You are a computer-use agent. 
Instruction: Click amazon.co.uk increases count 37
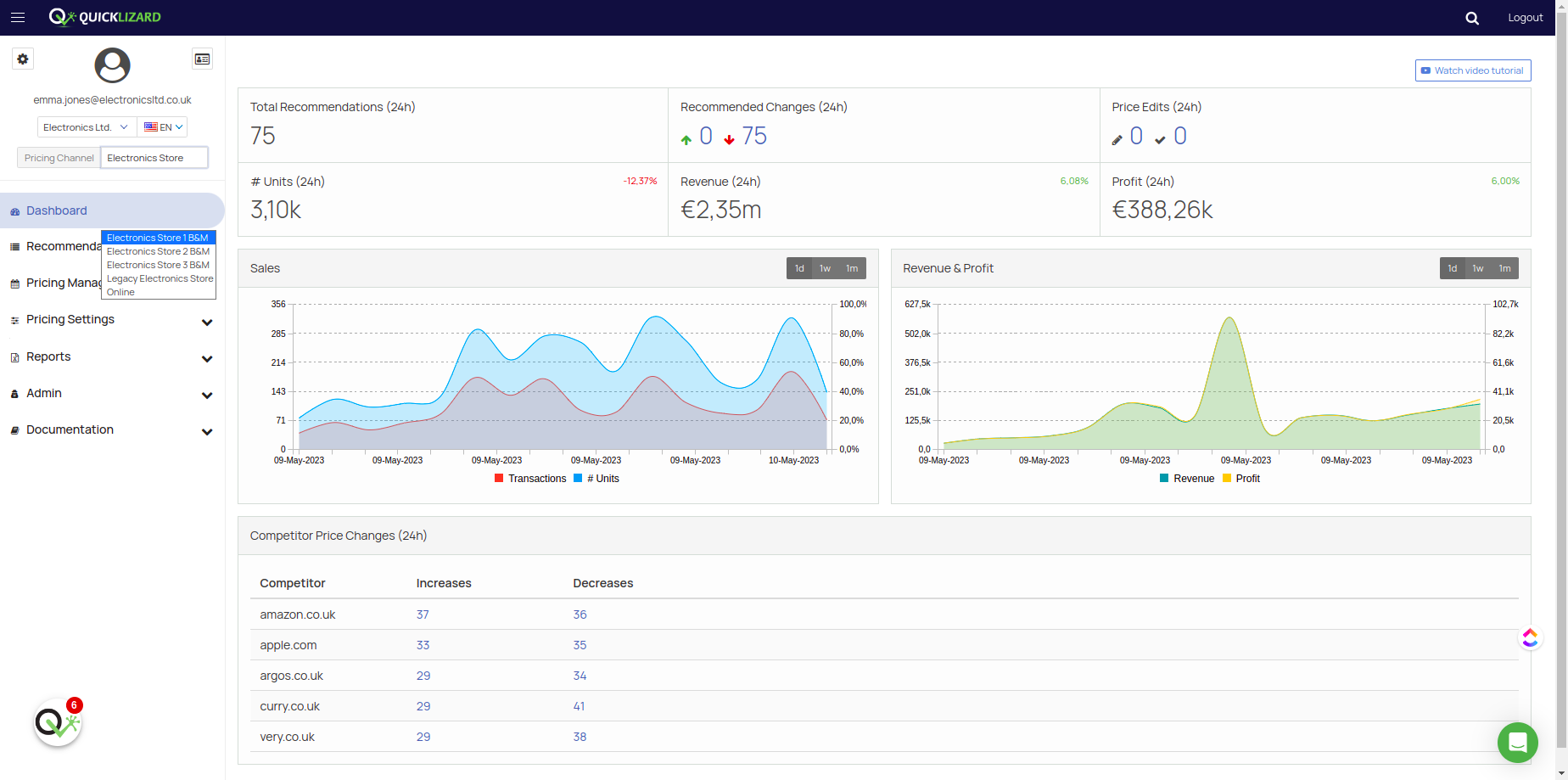click(423, 614)
